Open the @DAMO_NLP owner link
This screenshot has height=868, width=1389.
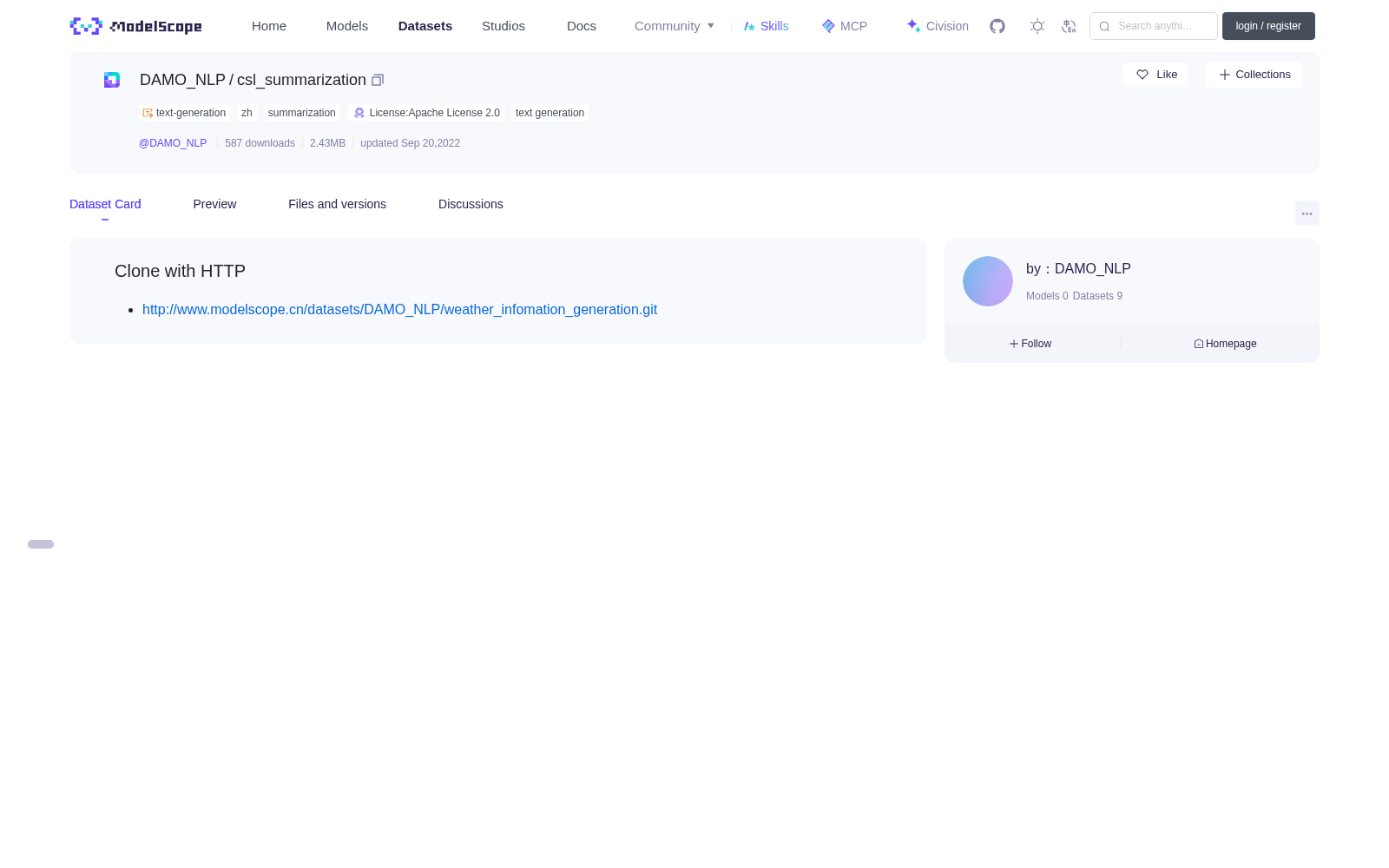(173, 143)
